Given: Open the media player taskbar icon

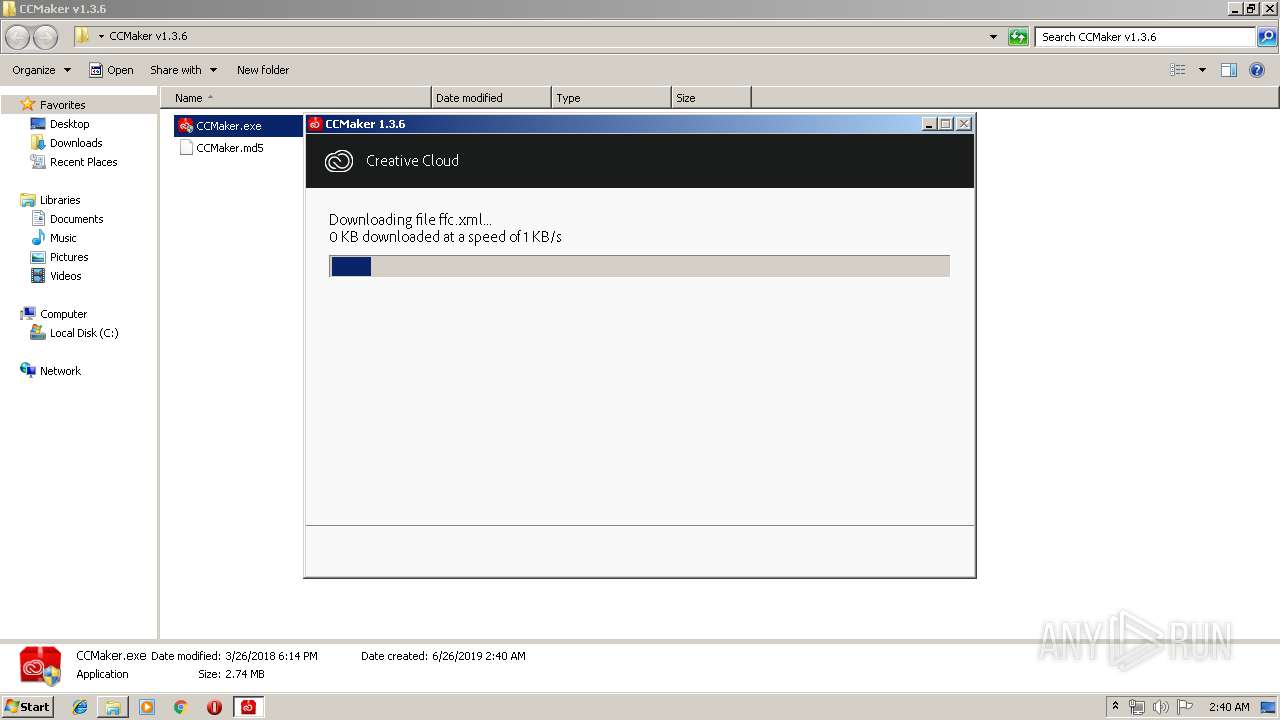Looking at the screenshot, I should click(147, 707).
